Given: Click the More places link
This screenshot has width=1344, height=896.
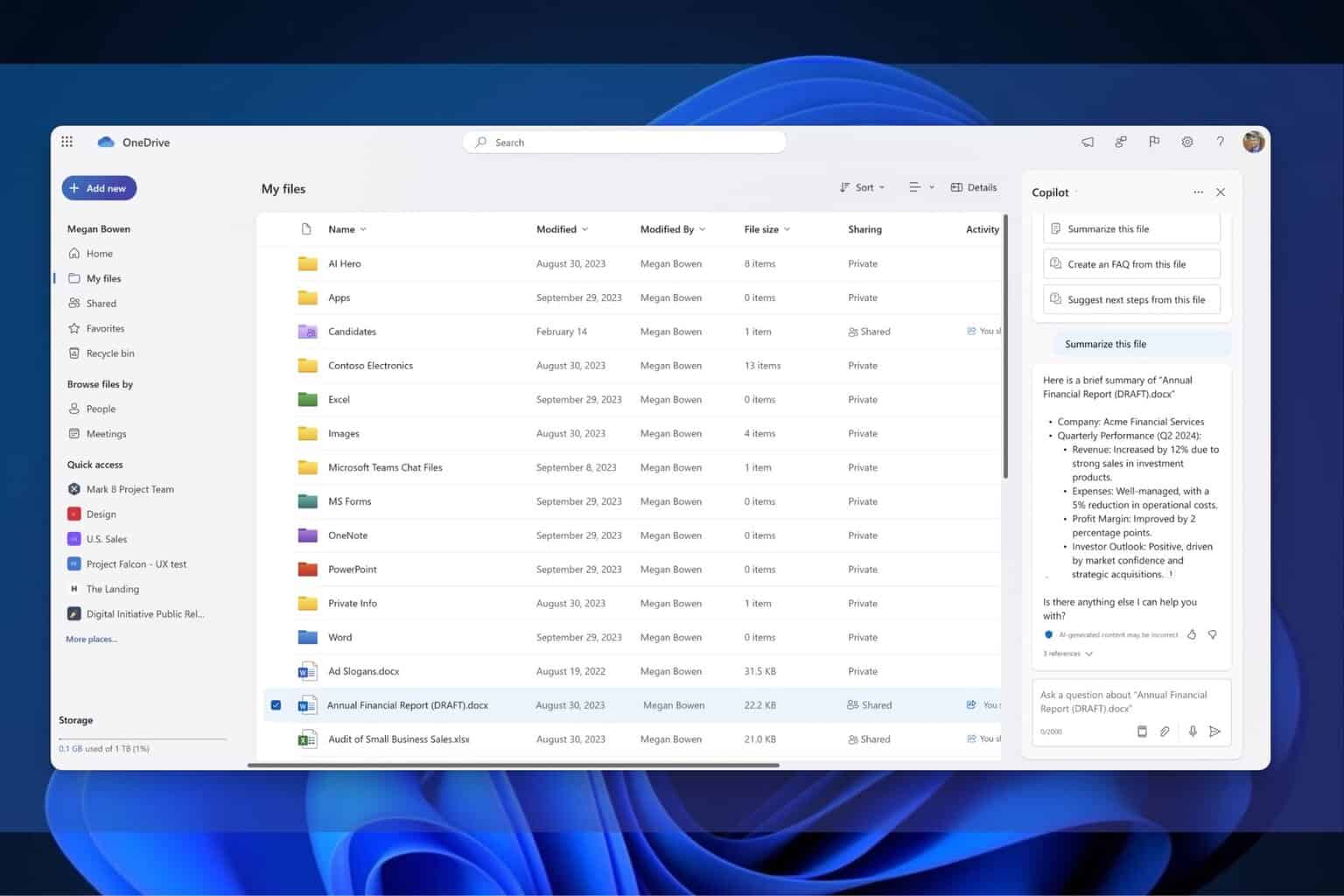Looking at the screenshot, I should click(91, 640).
